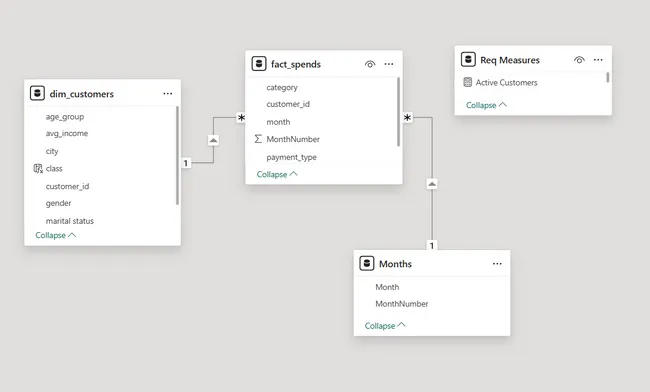The width and height of the screenshot is (650, 392).
Task: Collapse the dim_customers table card
Action: (56, 235)
